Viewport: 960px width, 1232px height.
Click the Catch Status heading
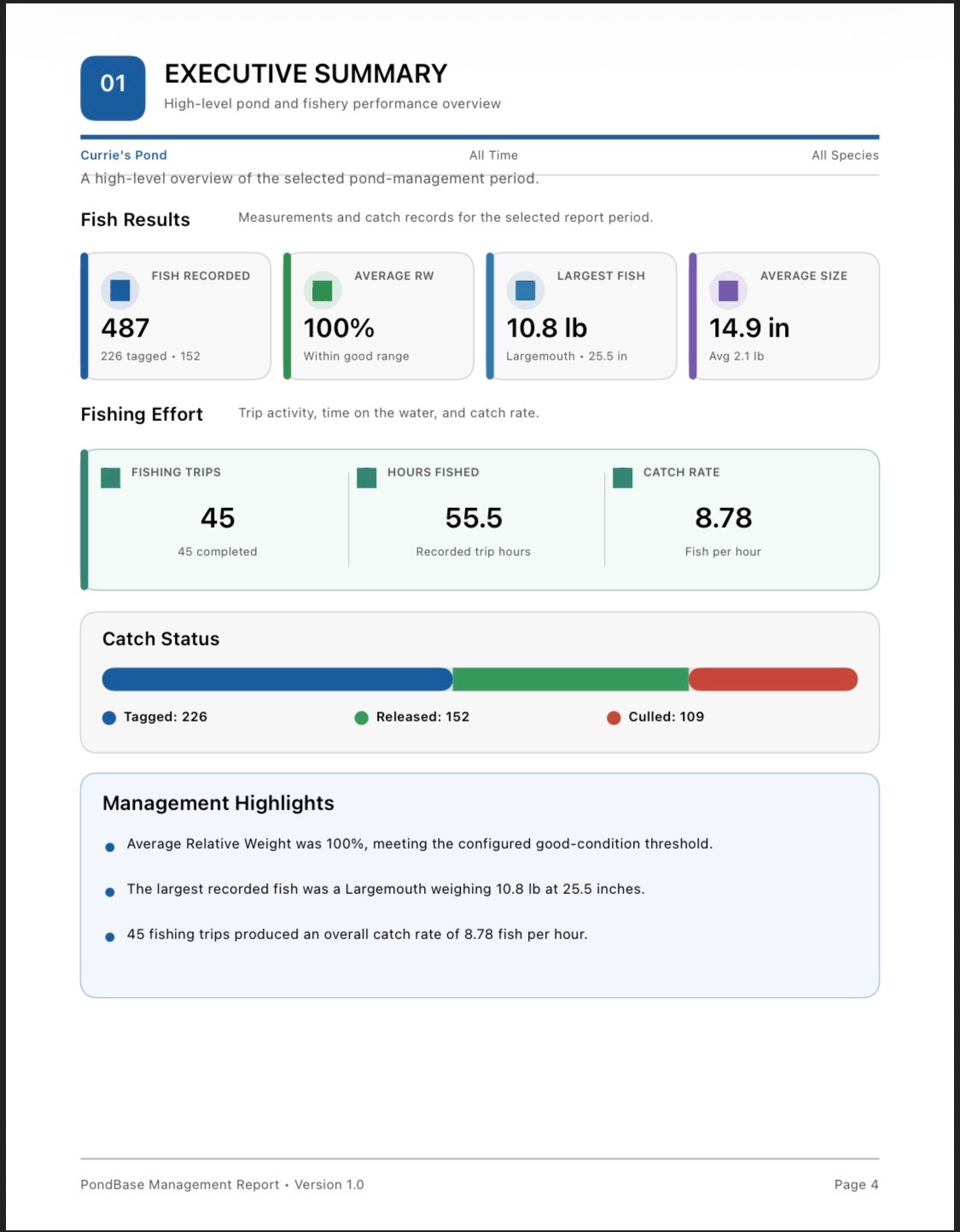click(160, 639)
